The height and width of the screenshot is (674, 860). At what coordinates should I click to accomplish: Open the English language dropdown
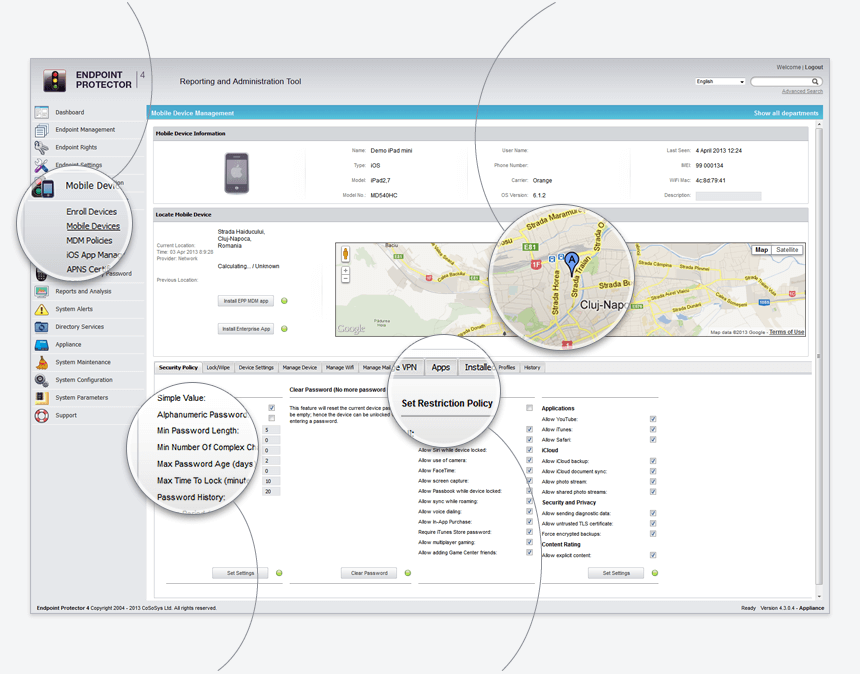(x=720, y=82)
